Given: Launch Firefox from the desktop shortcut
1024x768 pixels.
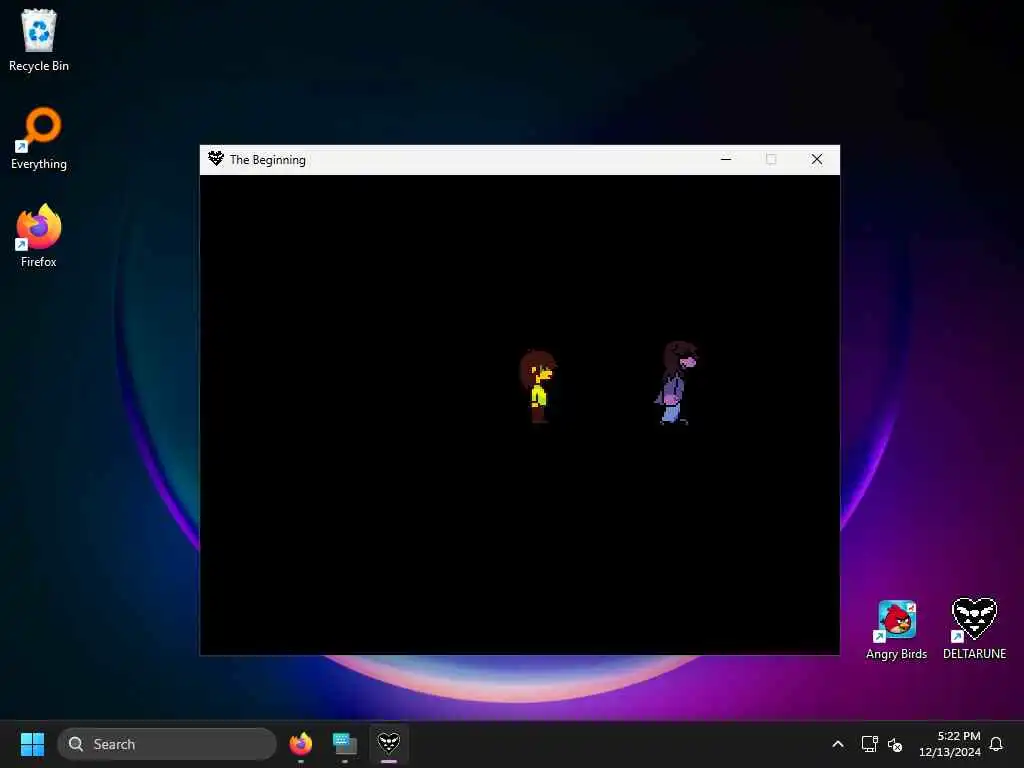Looking at the screenshot, I should [39, 236].
